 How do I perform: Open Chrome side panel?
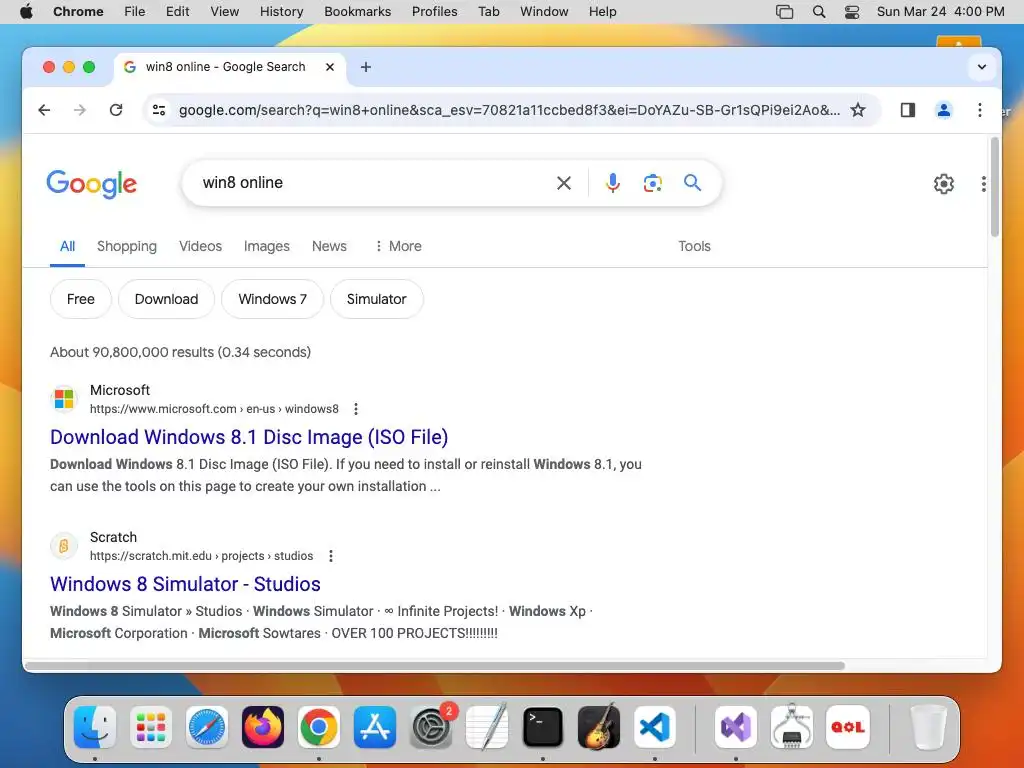tap(908, 110)
